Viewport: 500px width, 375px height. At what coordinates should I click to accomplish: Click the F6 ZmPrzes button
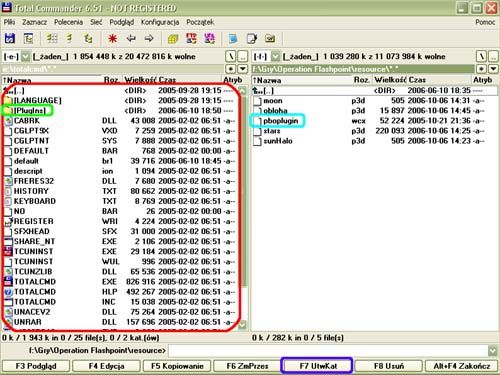click(x=247, y=366)
